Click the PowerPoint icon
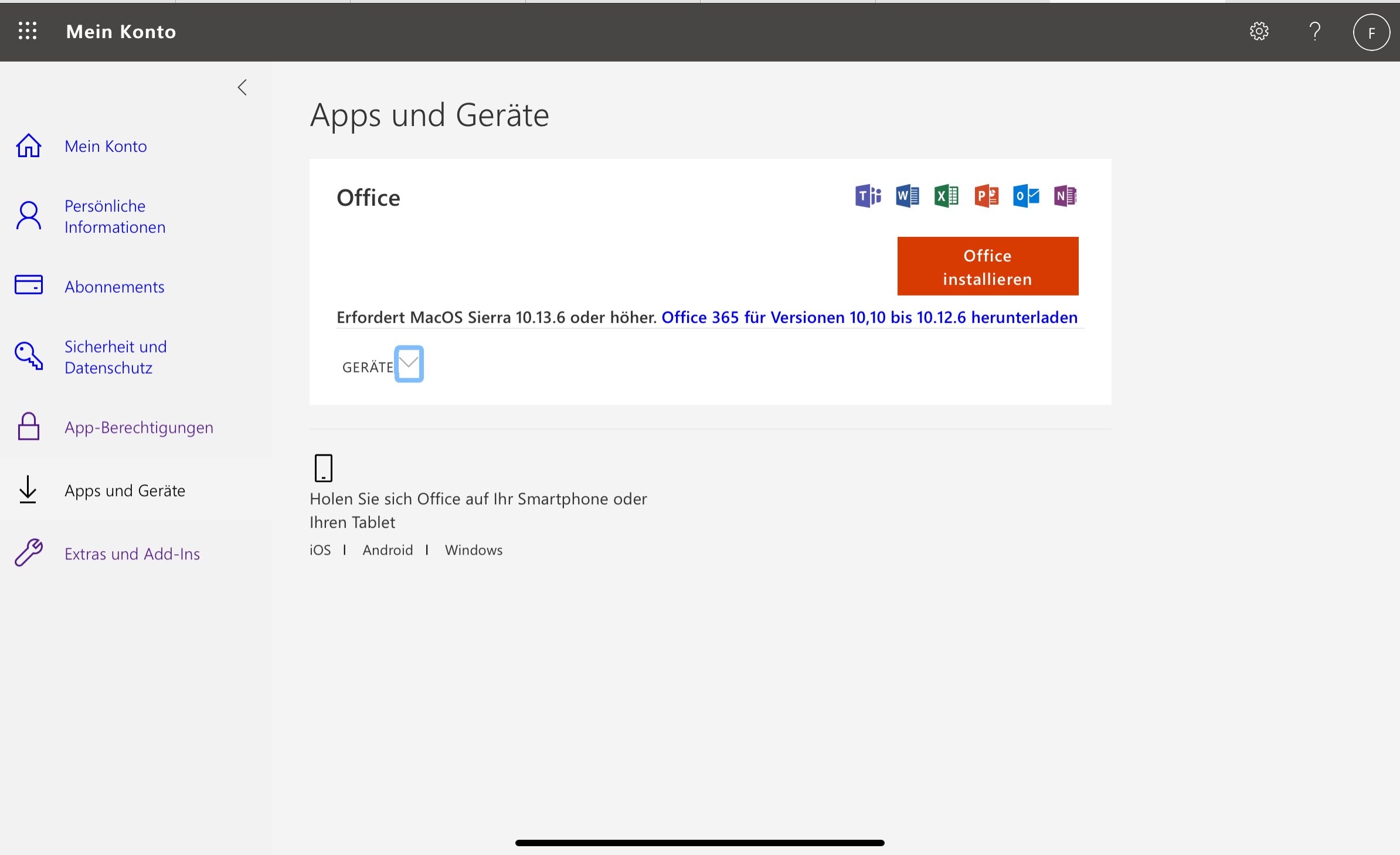The height and width of the screenshot is (855, 1400). pyautogui.click(x=986, y=196)
